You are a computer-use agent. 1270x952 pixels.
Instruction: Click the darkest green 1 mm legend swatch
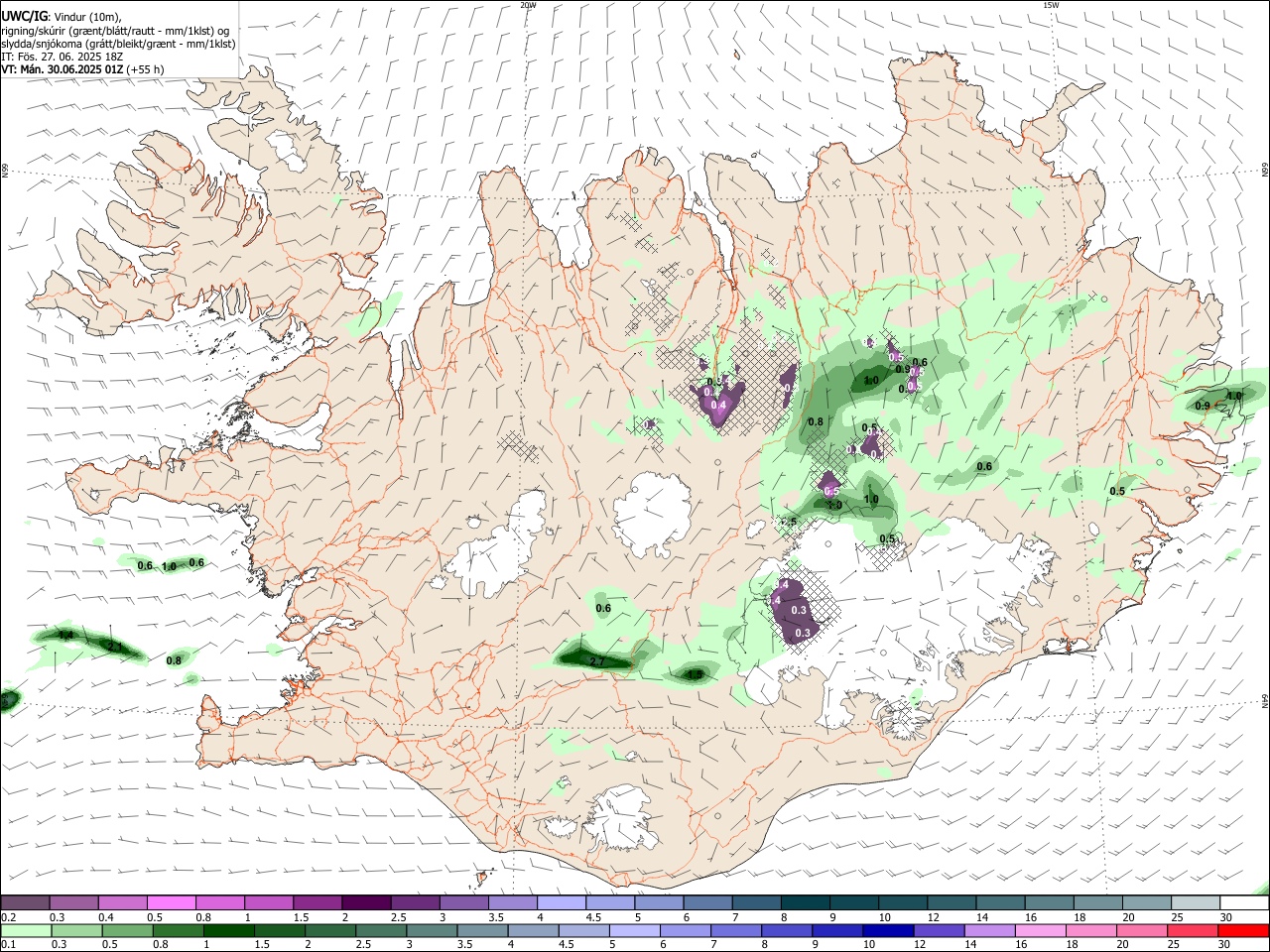click(x=228, y=930)
